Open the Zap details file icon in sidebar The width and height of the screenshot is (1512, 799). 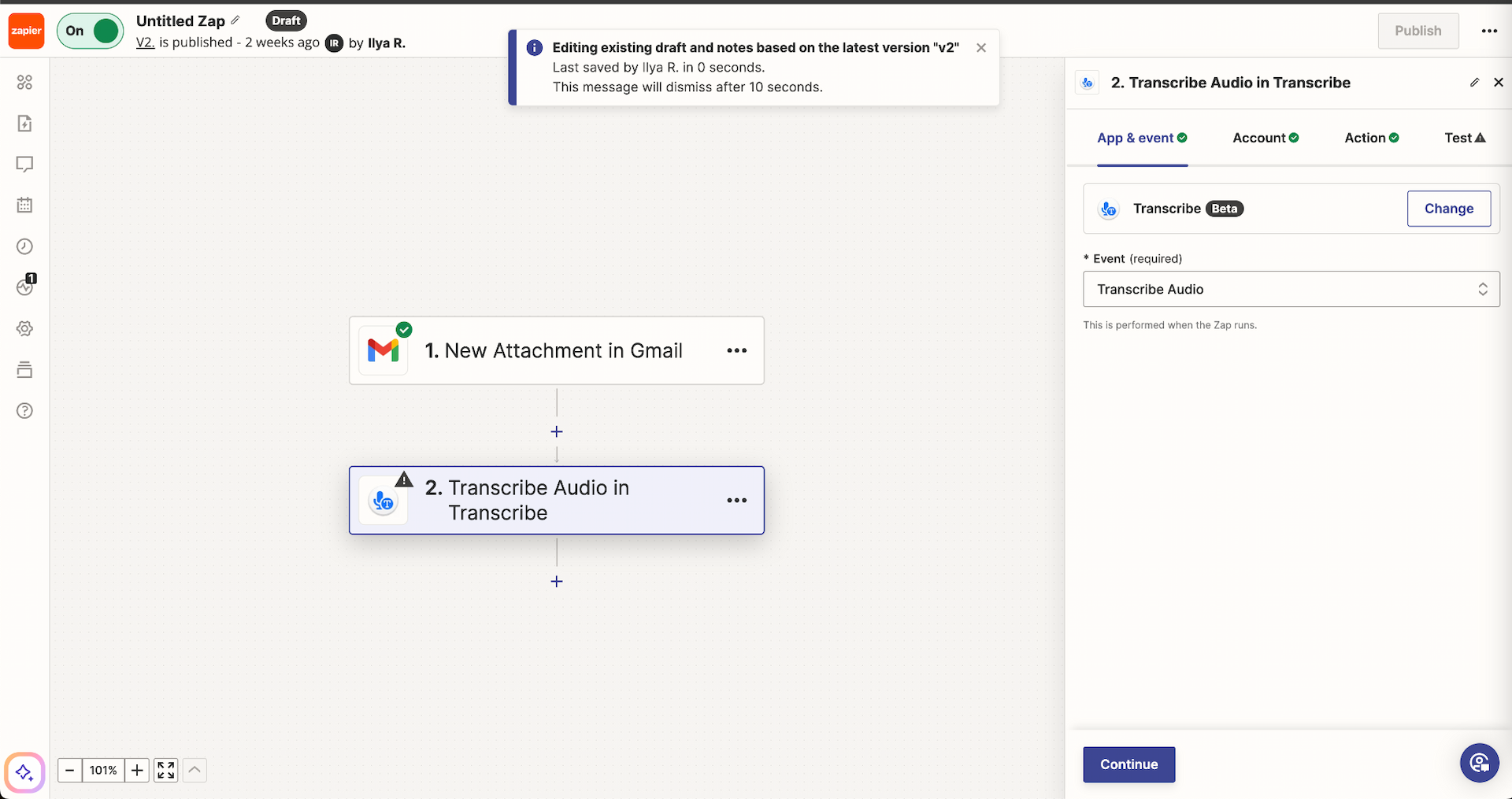coord(24,123)
